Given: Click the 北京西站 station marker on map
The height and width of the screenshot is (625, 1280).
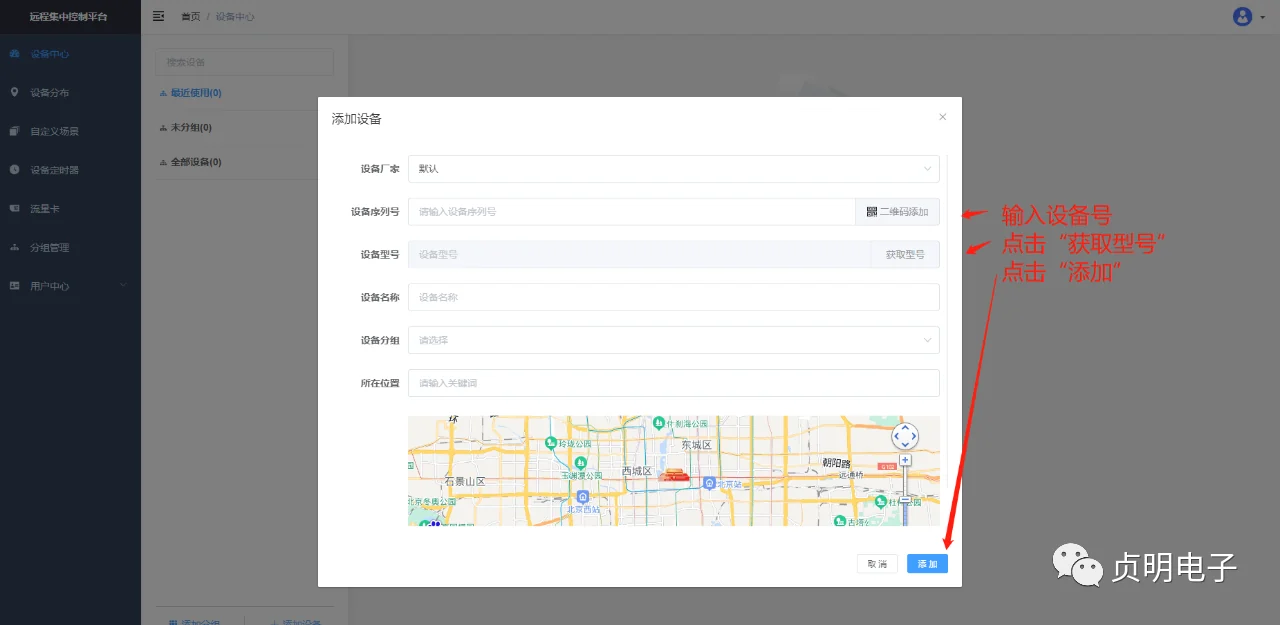Looking at the screenshot, I should tap(582, 497).
